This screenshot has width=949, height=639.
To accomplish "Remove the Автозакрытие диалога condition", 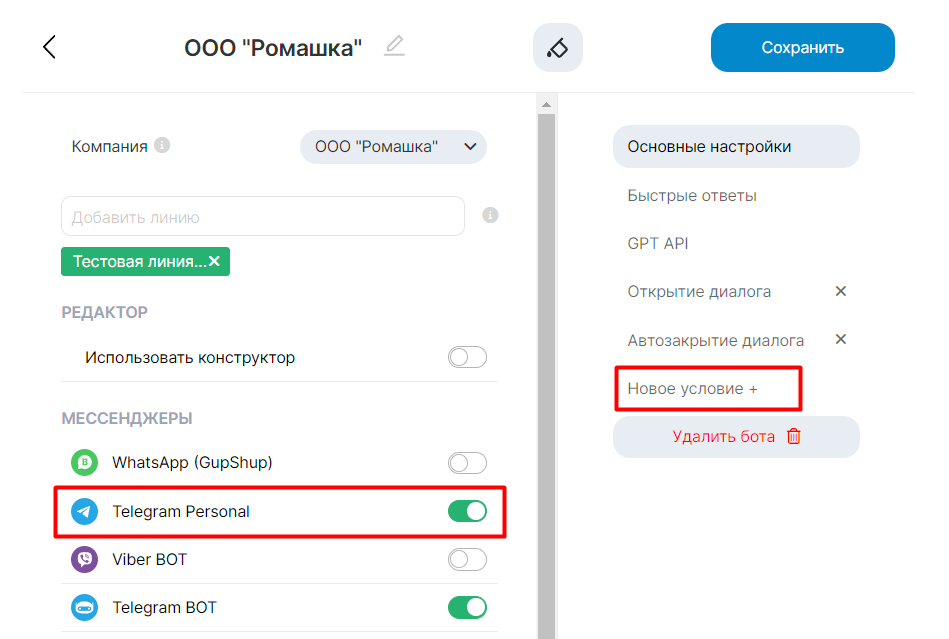I will tap(841, 339).
